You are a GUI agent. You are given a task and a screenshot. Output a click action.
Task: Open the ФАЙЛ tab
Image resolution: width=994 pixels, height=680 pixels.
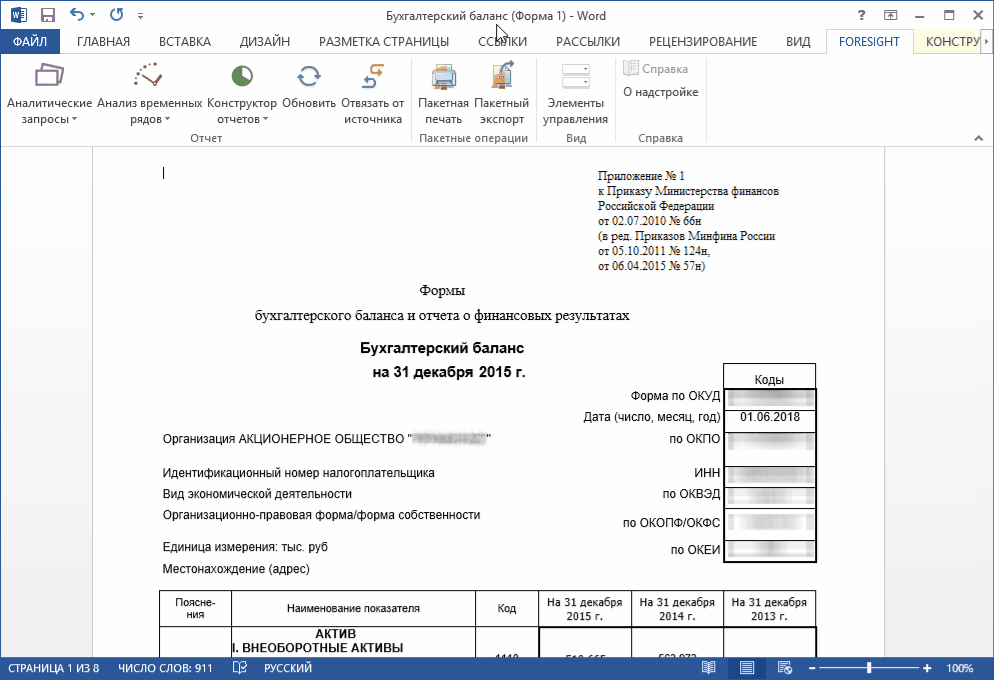pyautogui.click(x=30, y=42)
